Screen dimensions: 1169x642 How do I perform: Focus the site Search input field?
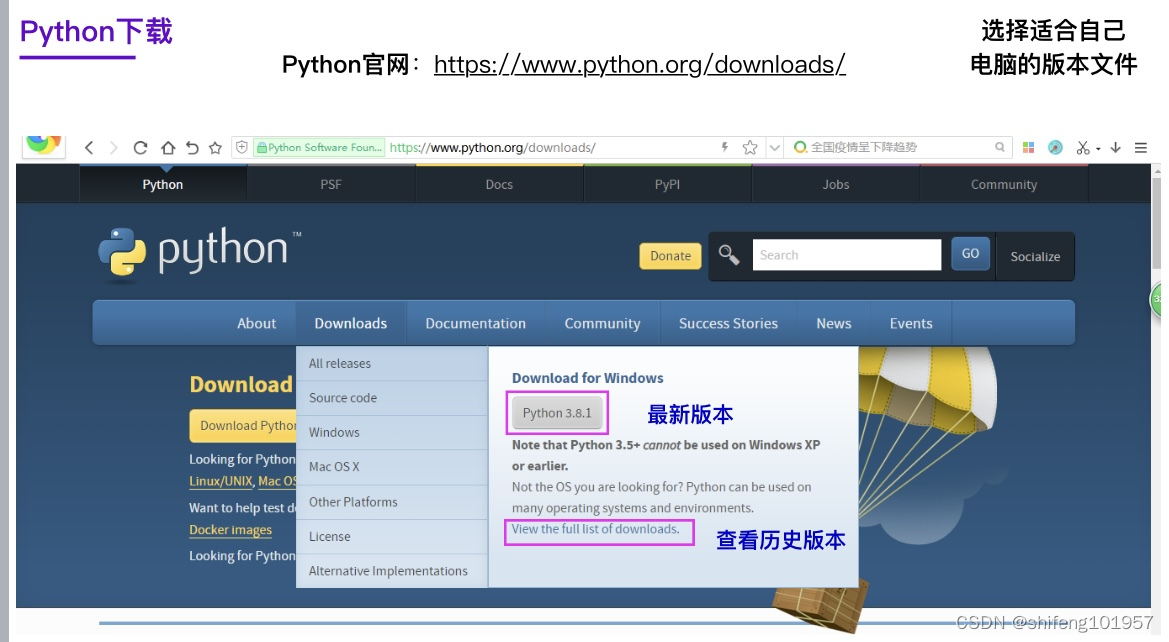[x=847, y=255]
